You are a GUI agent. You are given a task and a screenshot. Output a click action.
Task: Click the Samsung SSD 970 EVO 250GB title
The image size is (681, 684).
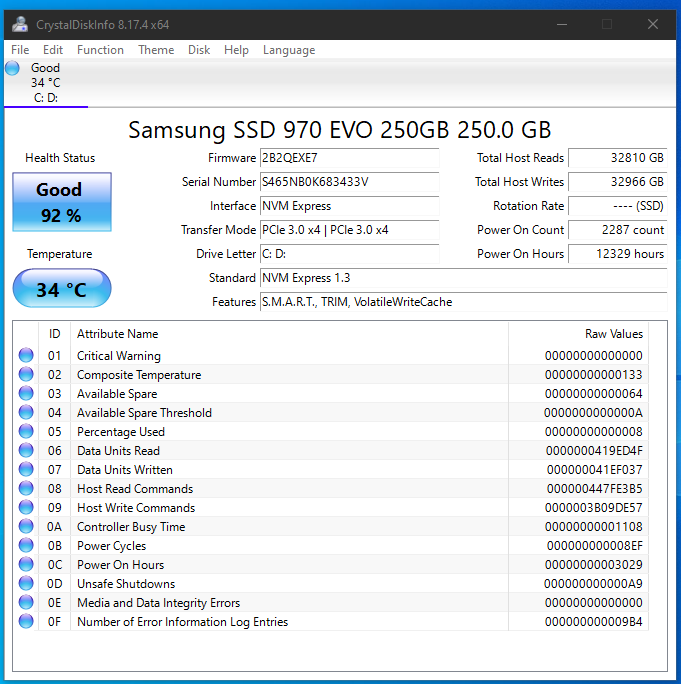click(x=340, y=130)
